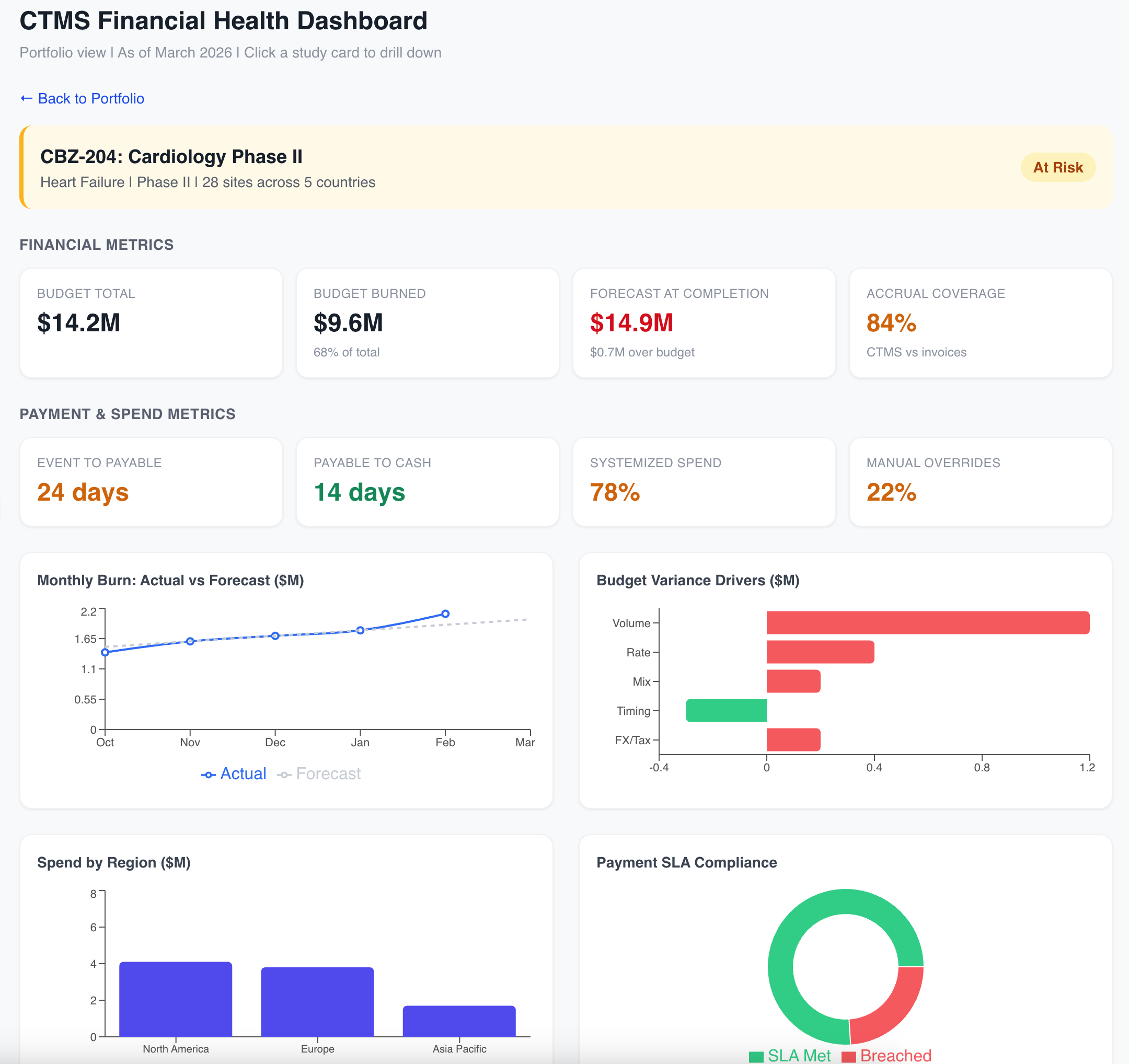Toggle the Actual series legend item

click(234, 774)
